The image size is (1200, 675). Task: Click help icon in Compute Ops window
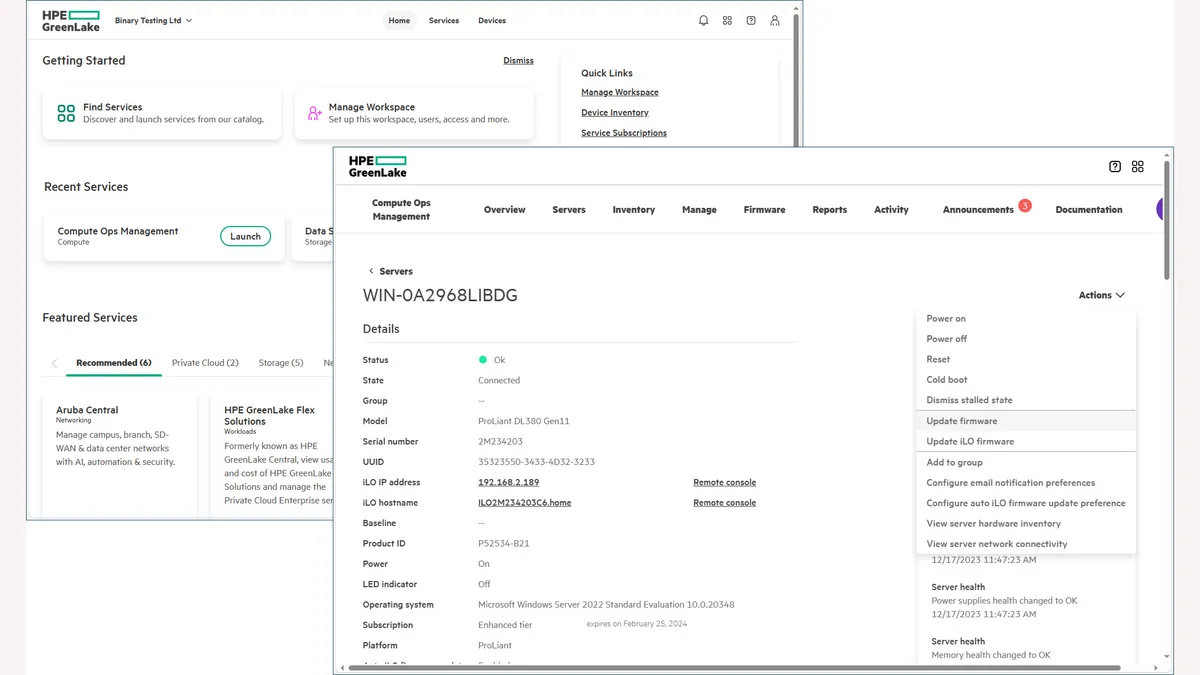pyautogui.click(x=1115, y=167)
